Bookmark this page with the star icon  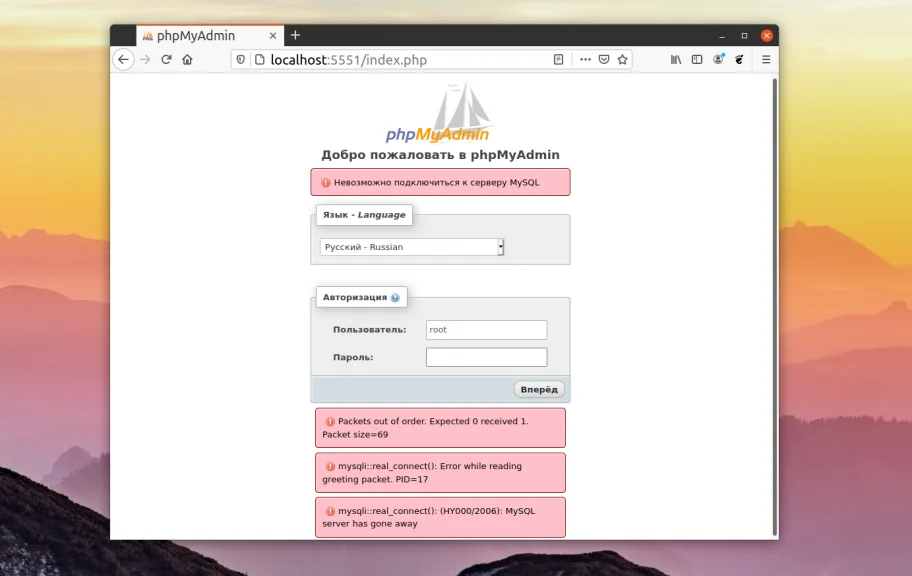pos(622,59)
